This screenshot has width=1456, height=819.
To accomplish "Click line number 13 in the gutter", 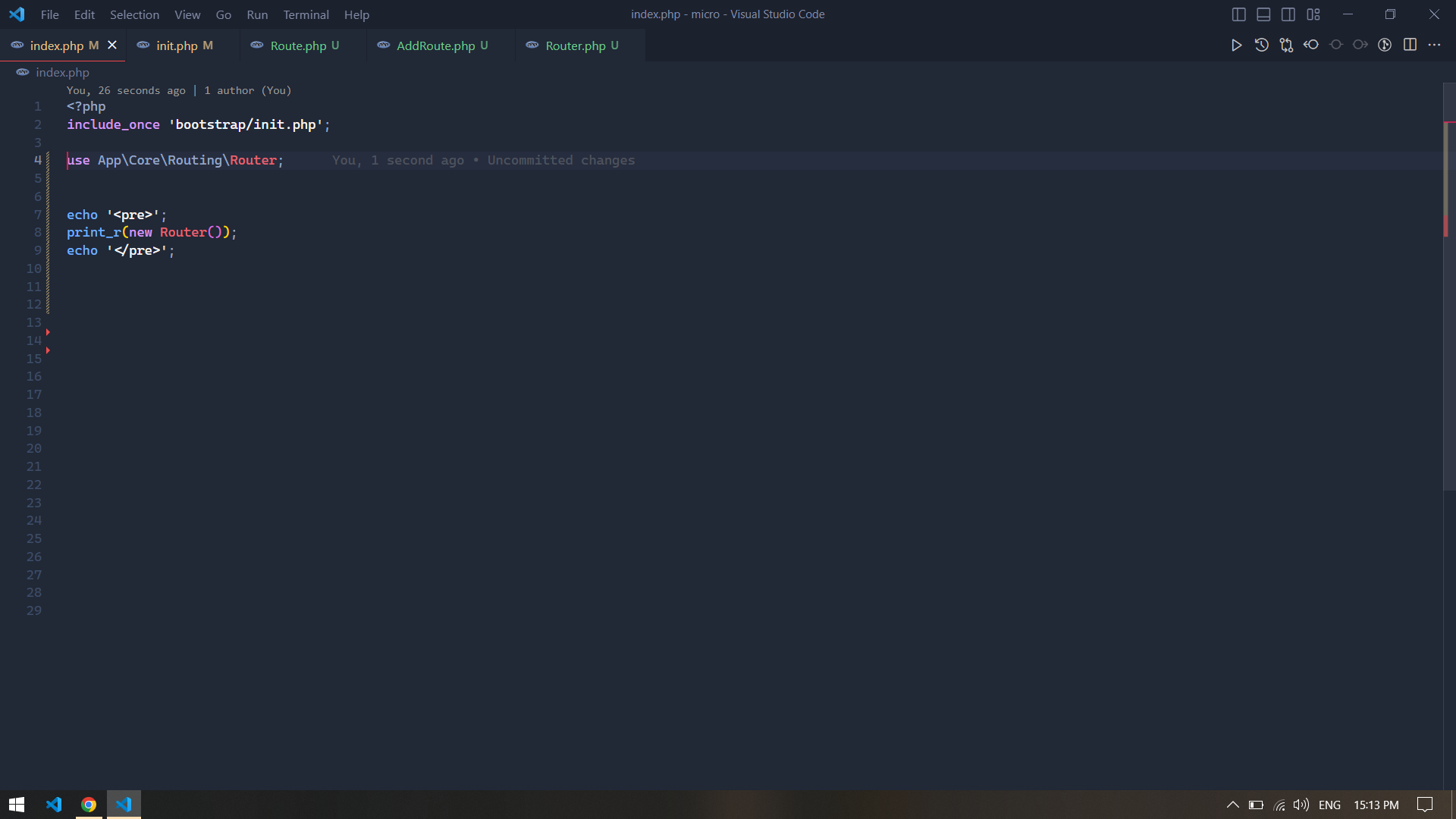I will tap(34, 323).
